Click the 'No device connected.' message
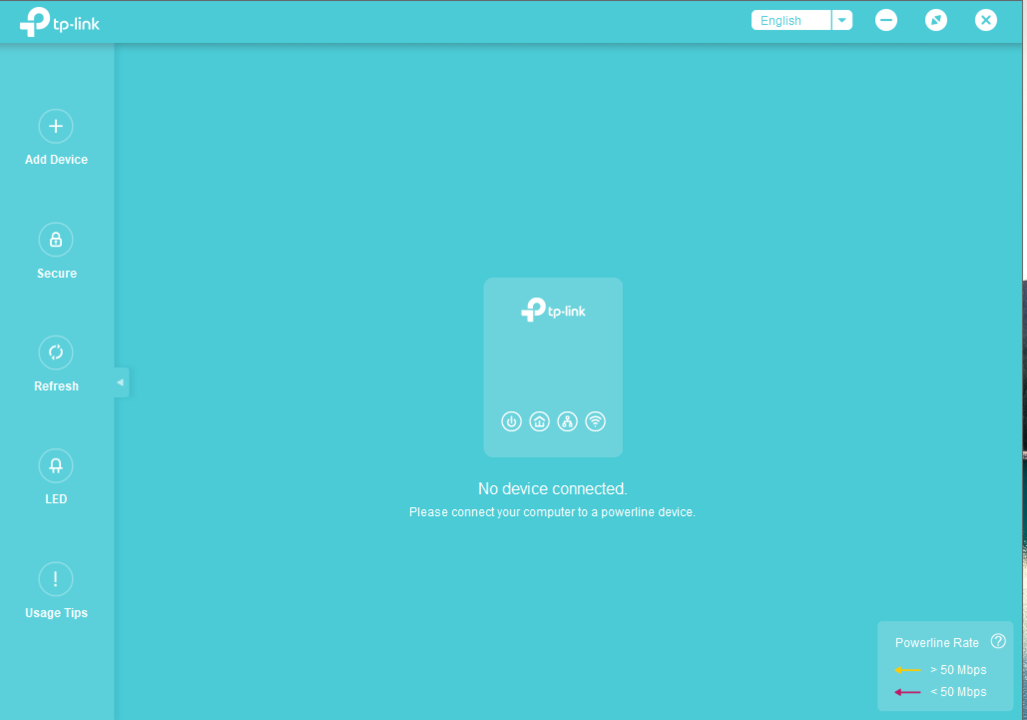1027x720 pixels. 552,489
